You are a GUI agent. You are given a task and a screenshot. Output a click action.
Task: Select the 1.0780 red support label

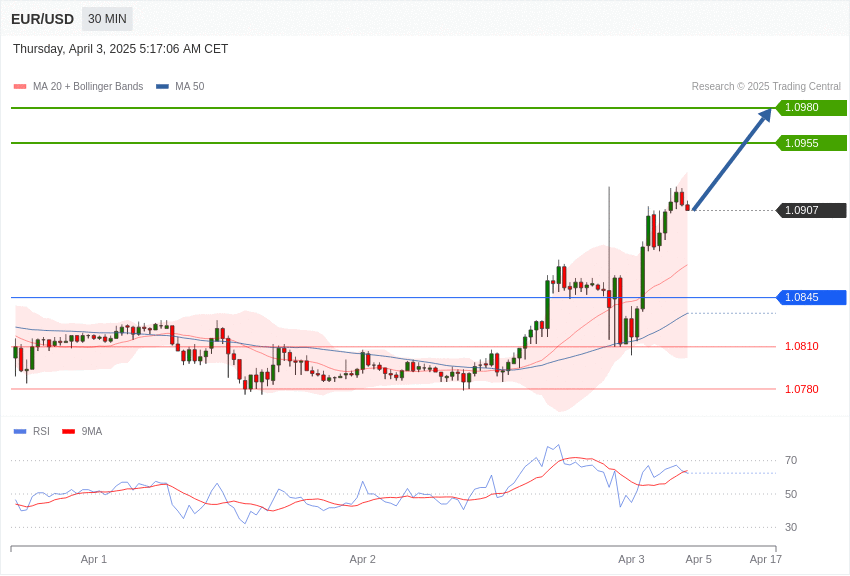(801, 389)
